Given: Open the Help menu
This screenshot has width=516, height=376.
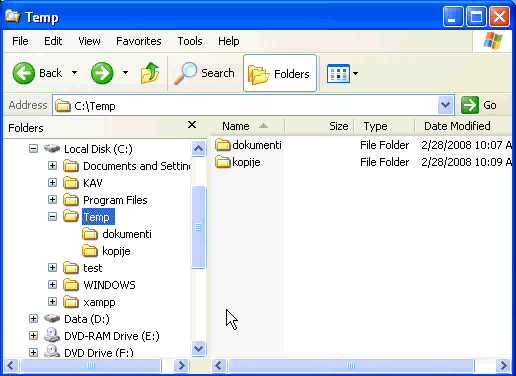Looking at the screenshot, I should (x=229, y=41).
